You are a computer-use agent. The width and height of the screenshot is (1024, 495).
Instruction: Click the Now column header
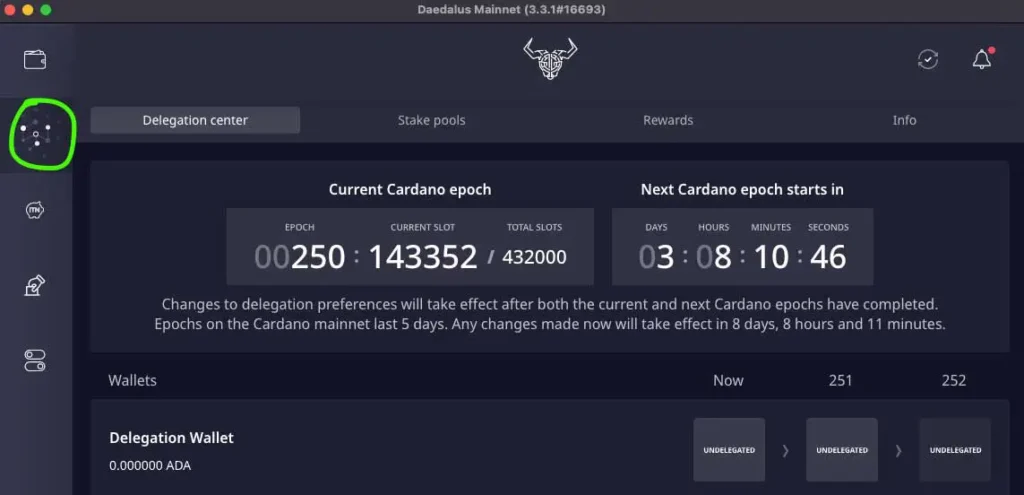pyautogui.click(x=728, y=380)
